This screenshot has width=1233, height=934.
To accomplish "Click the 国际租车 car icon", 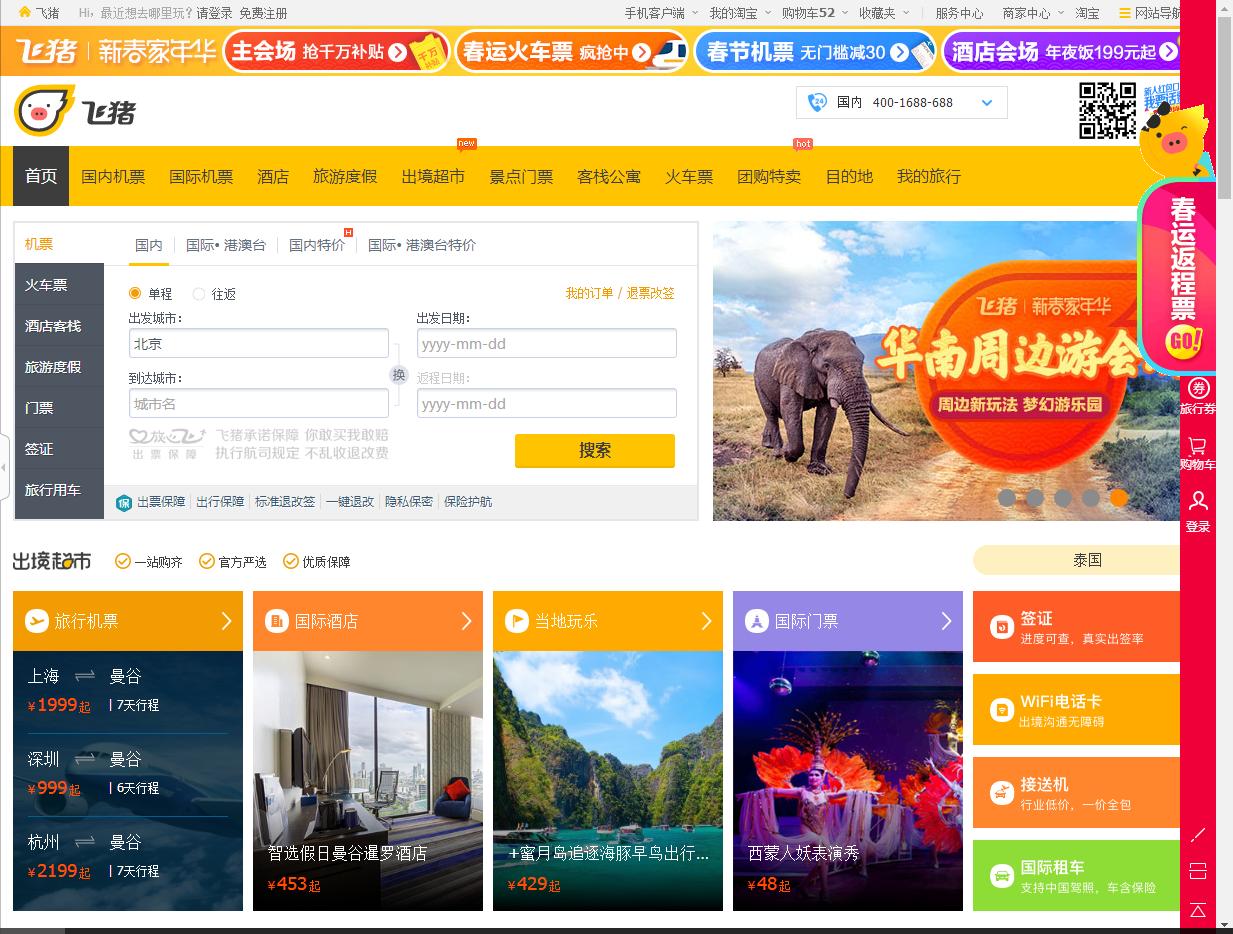I will [x=1000, y=876].
